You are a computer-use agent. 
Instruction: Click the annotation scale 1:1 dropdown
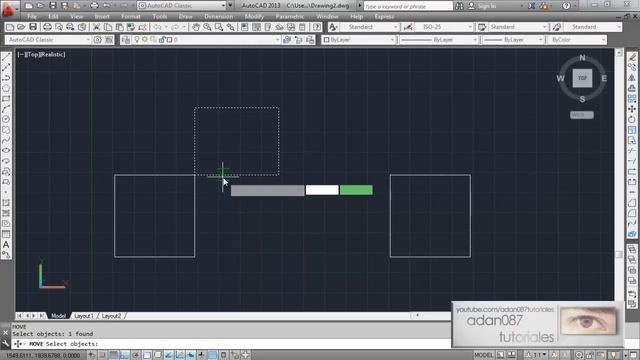pyautogui.click(x=537, y=355)
